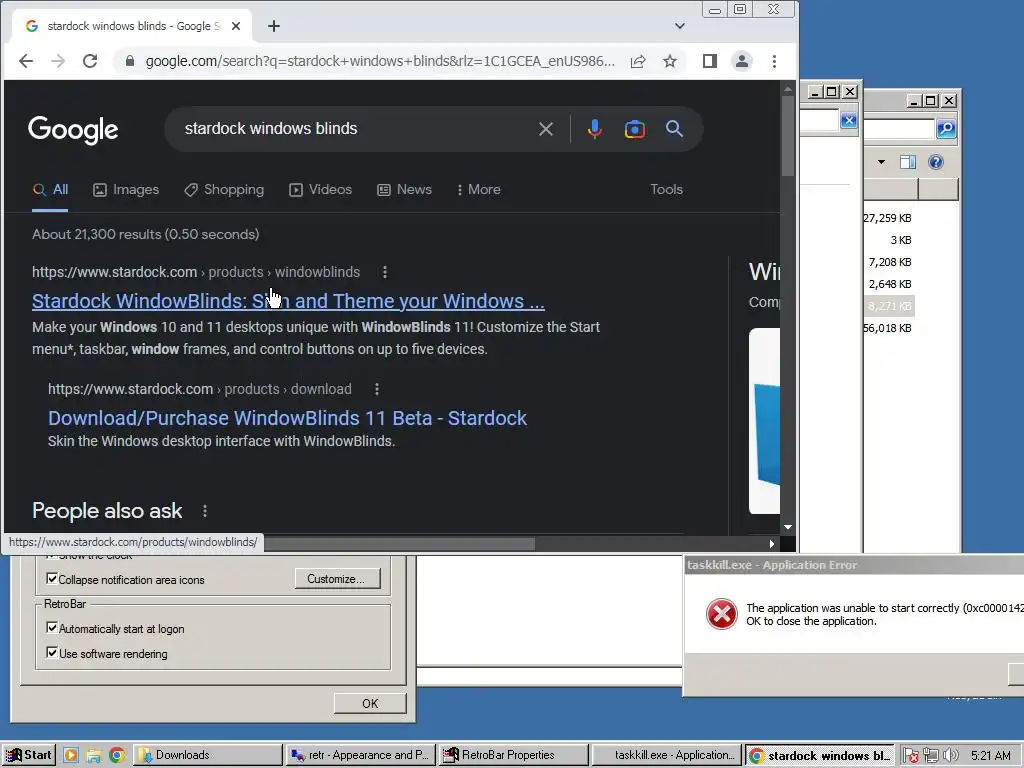Viewport: 1024px width, 768px height.
Task: Bookmark this page with star icon
Action: pyautogui.click(x=670, y=61)
